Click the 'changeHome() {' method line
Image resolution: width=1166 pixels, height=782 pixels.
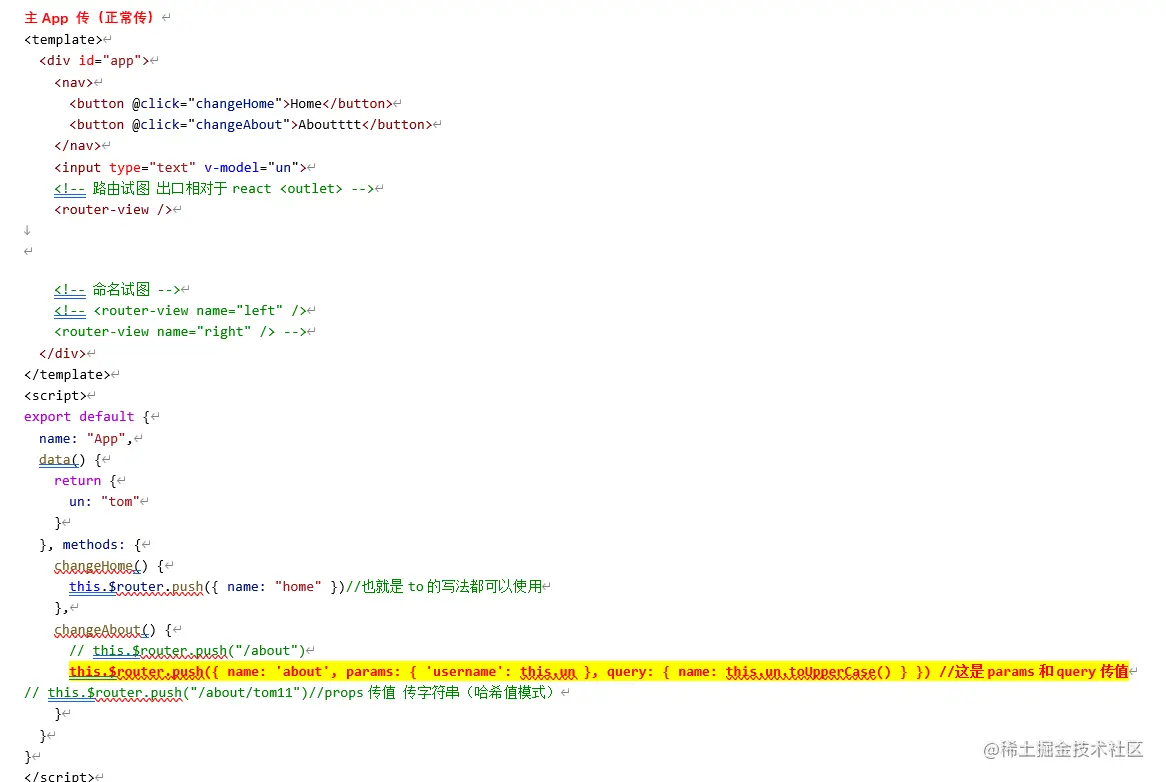[109, 566]
